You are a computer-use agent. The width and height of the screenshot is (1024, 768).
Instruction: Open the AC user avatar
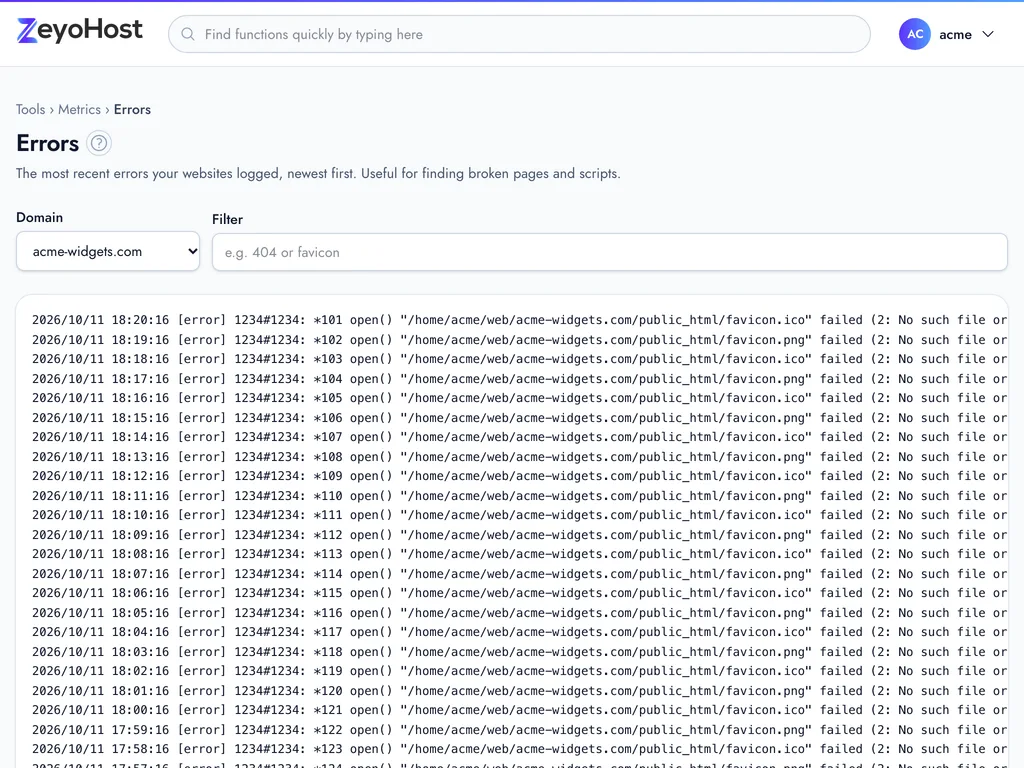[914, 34]
